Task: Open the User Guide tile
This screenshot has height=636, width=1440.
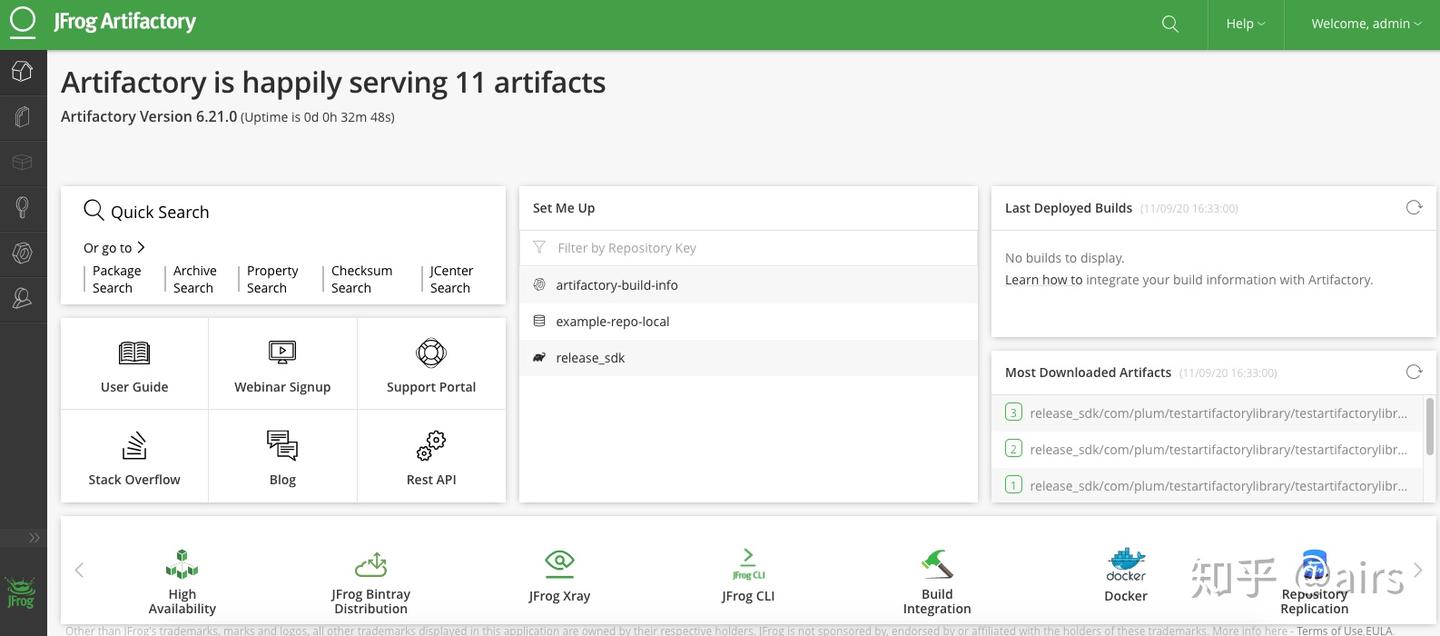Action: [134, 364]
